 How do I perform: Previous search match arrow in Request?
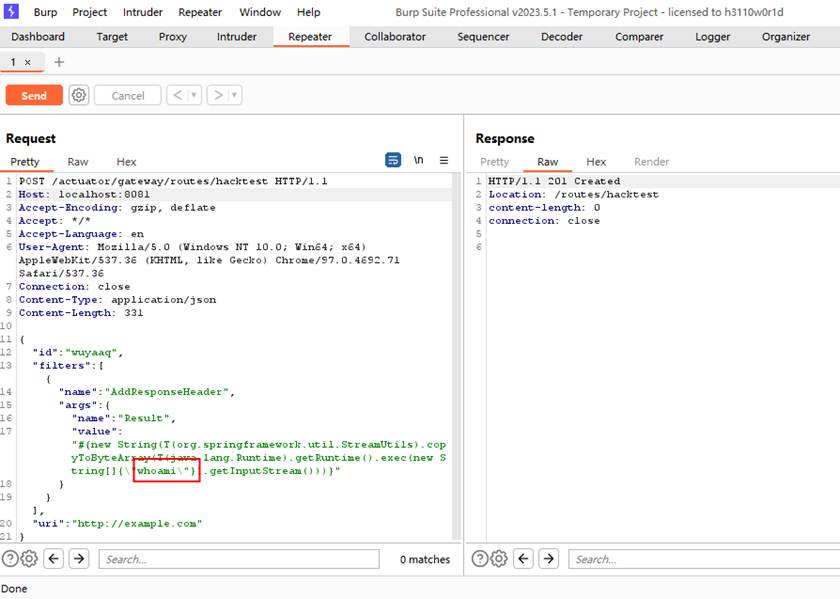tap(54, 559)
